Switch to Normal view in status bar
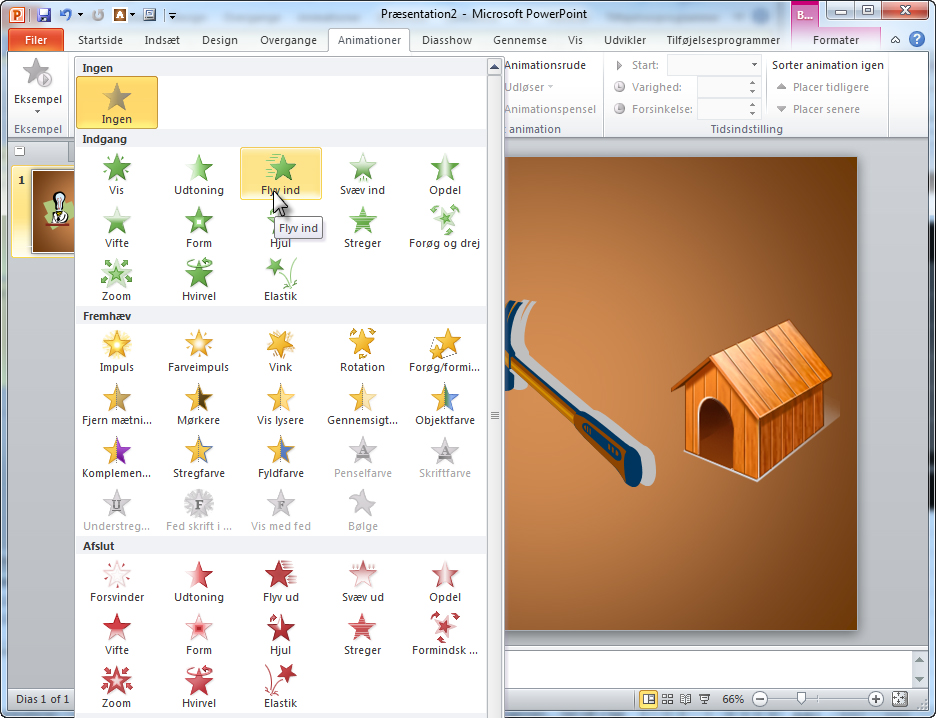936x718 pixels. point(649,699)
